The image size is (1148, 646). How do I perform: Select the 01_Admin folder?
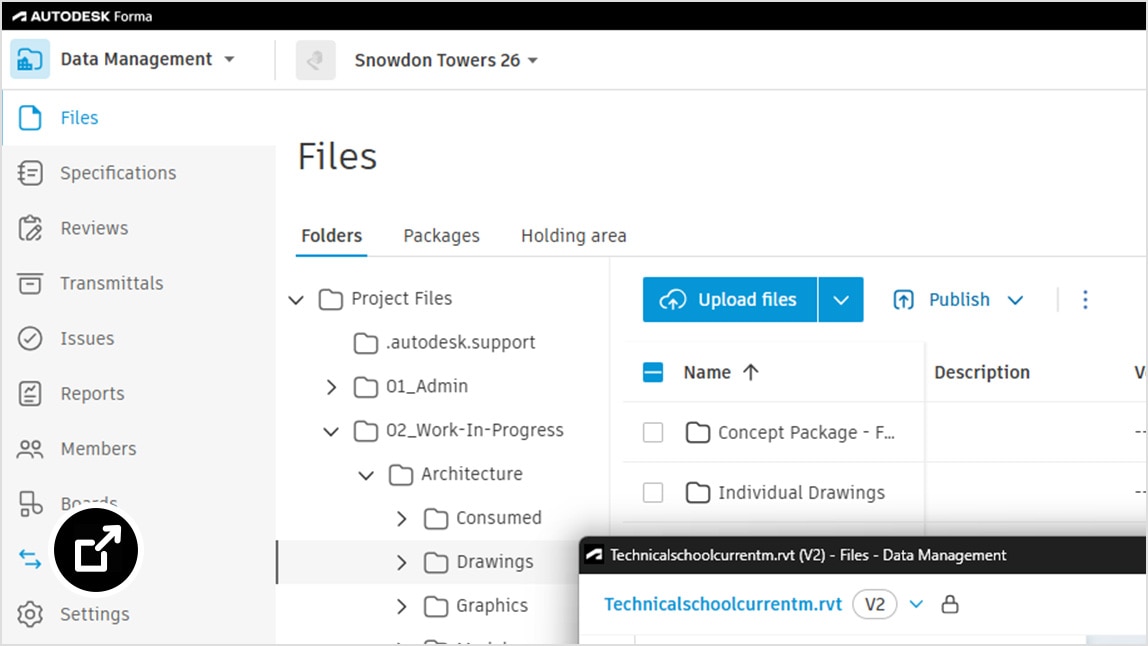click(x=427, y=386)
